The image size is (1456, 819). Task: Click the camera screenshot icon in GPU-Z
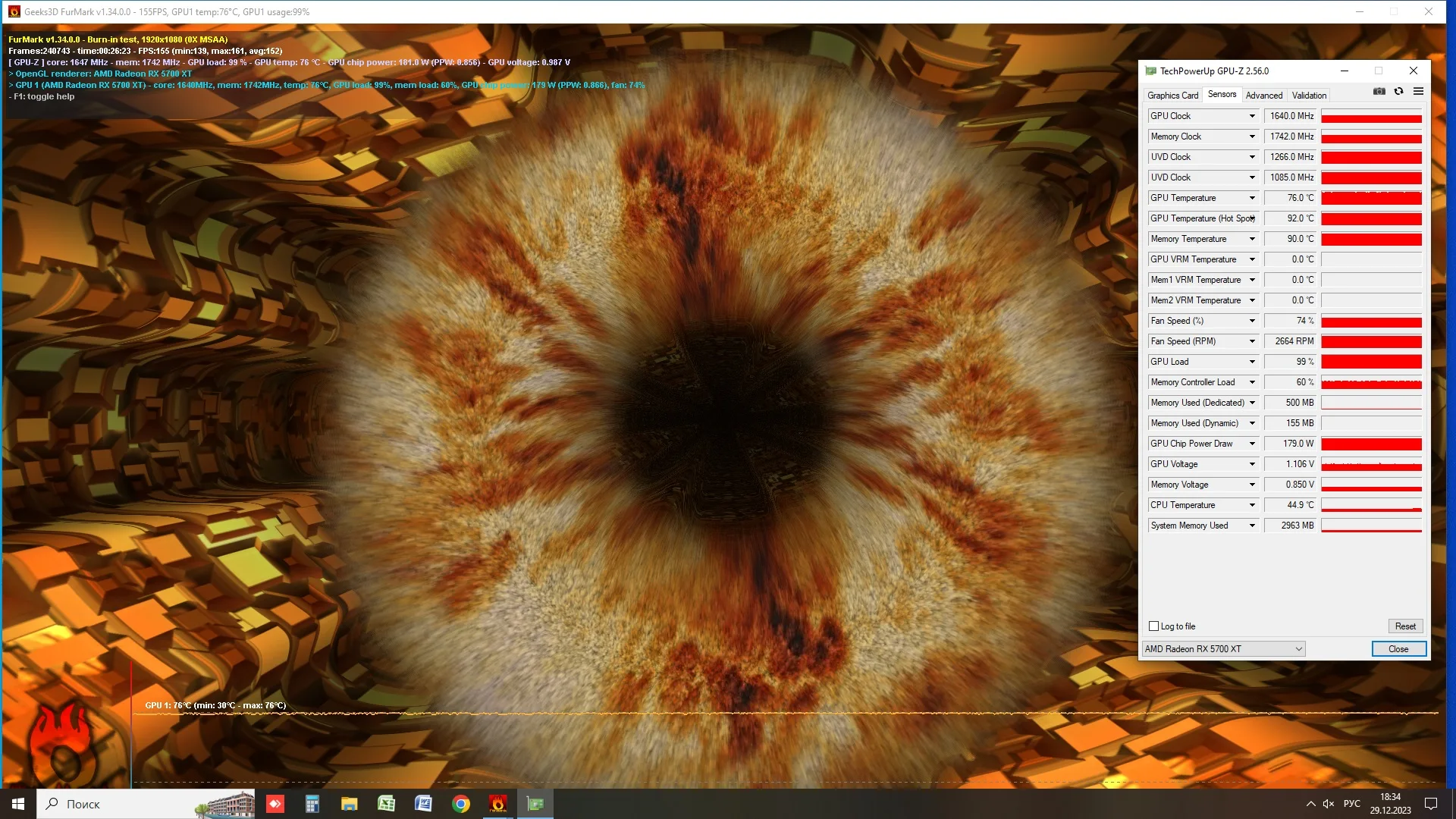pos(1379,92)
